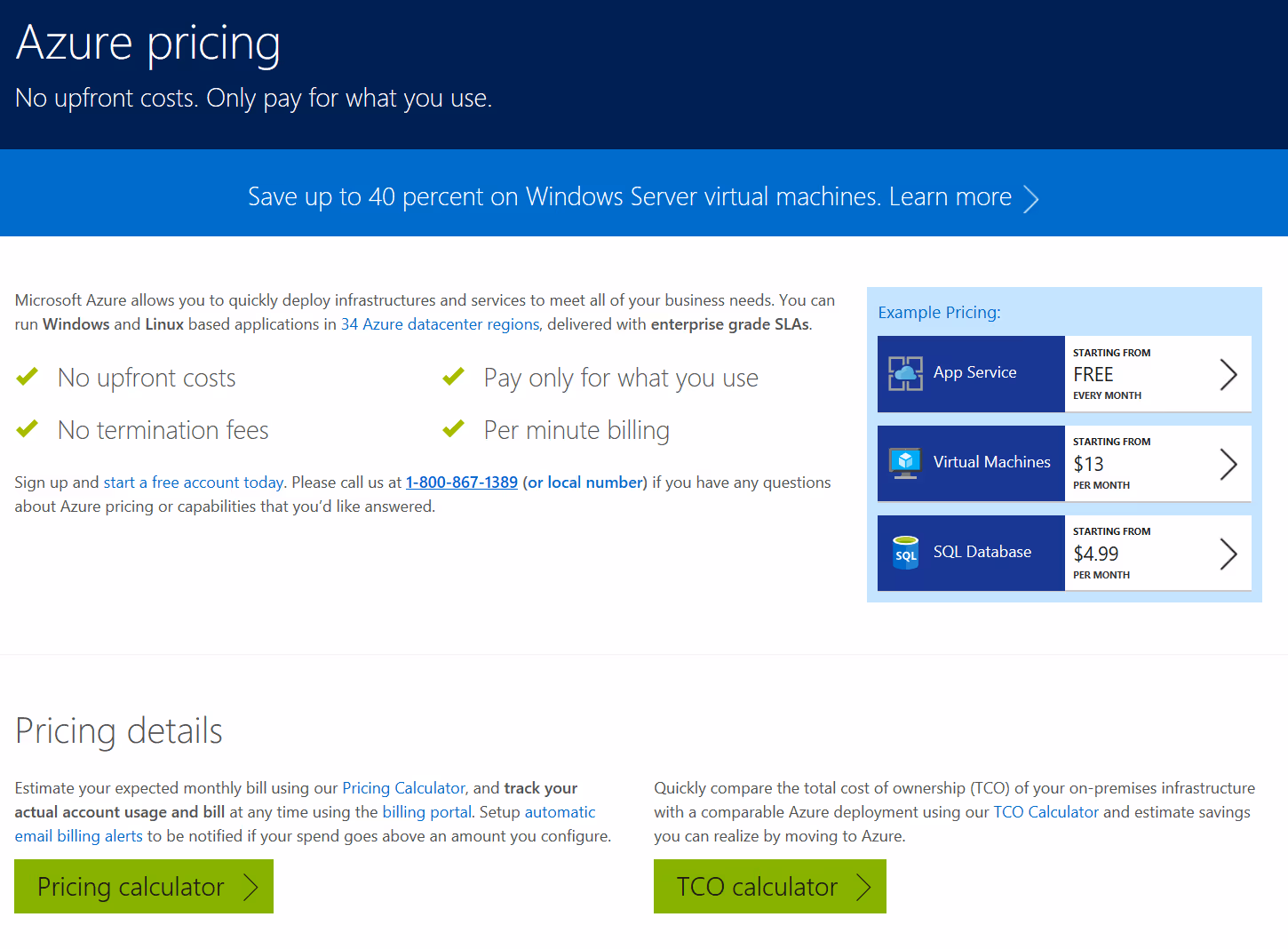Viewport: 1288px width, 949px height.
Task: Call the 1-800-867-1389 phone number link
Action: 462,482
